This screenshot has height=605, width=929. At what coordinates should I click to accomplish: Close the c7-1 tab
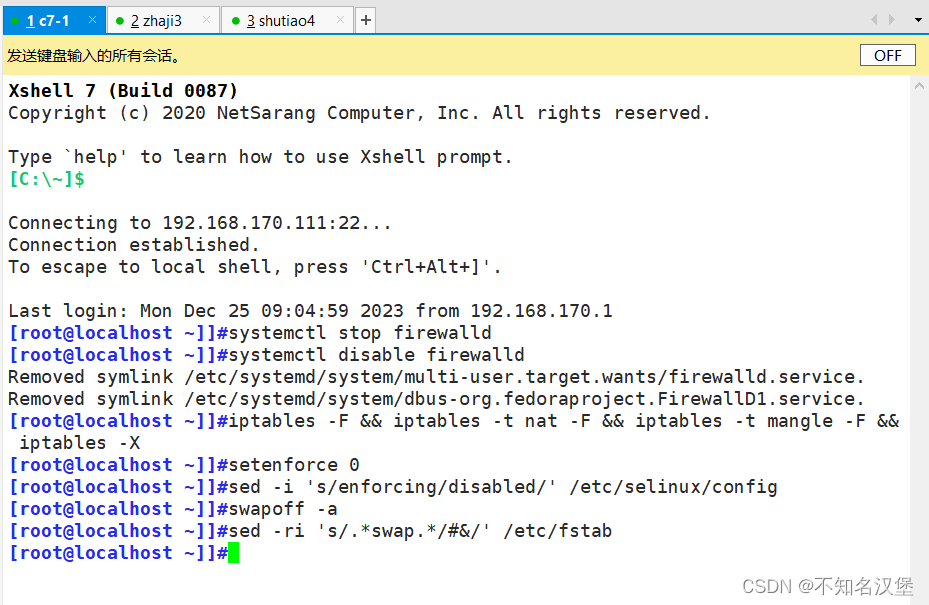click(x=92, y=20)
